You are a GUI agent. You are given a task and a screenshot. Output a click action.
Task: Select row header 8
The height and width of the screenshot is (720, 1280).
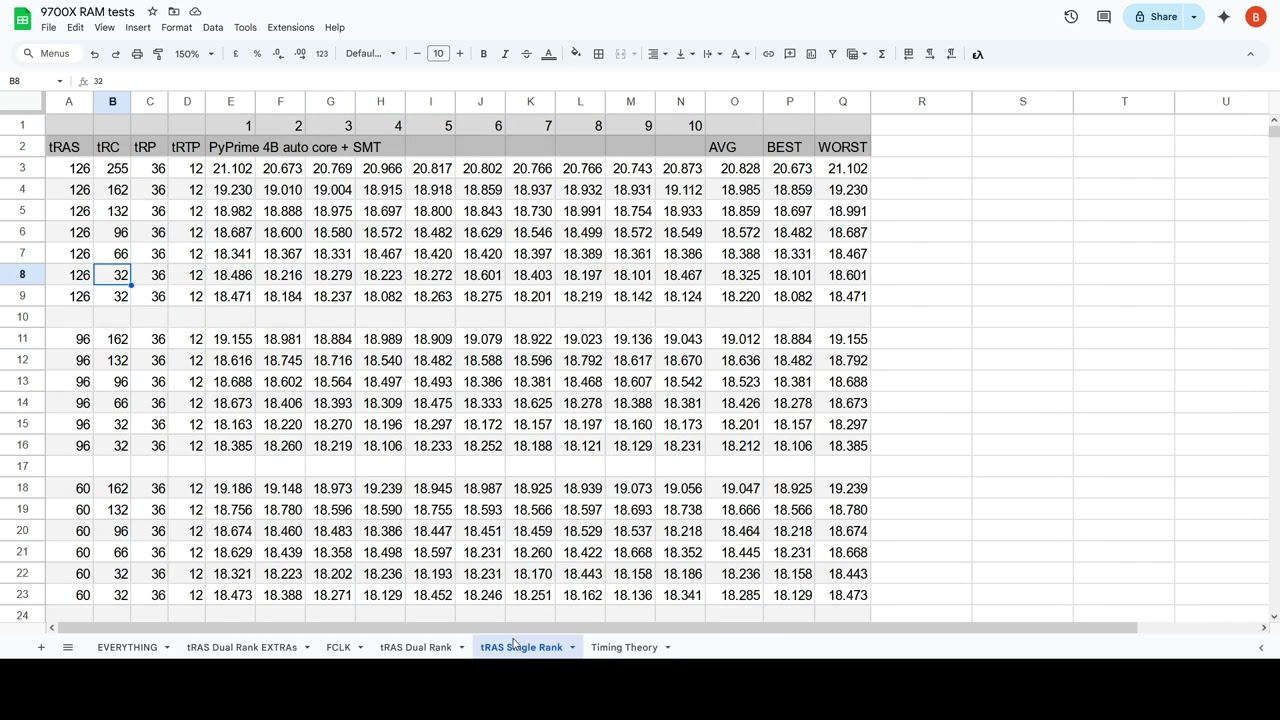(22, 275)
